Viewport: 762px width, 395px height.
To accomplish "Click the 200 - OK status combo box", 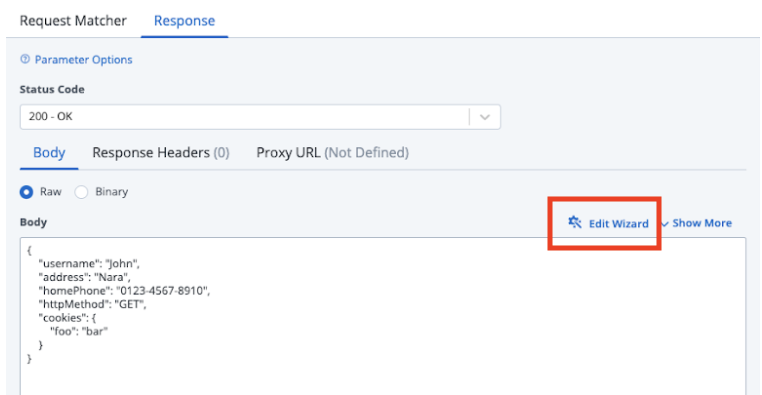I will click(260, 117).
